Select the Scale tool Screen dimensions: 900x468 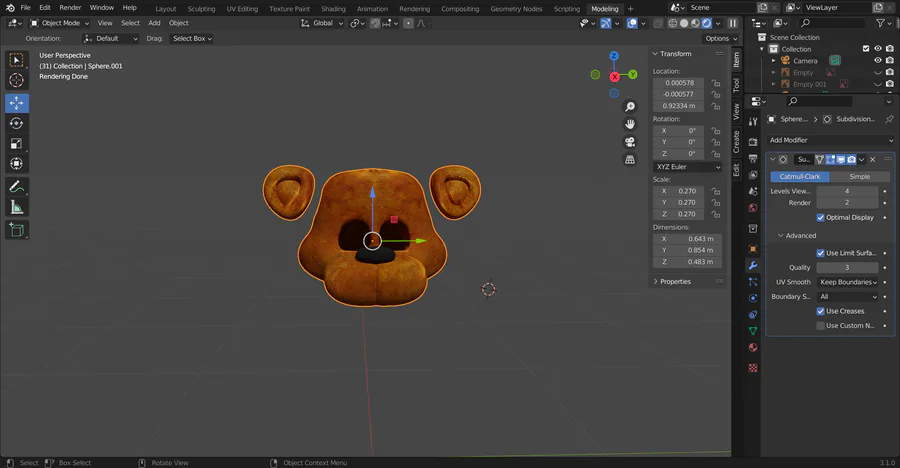[x=17, y=144]
